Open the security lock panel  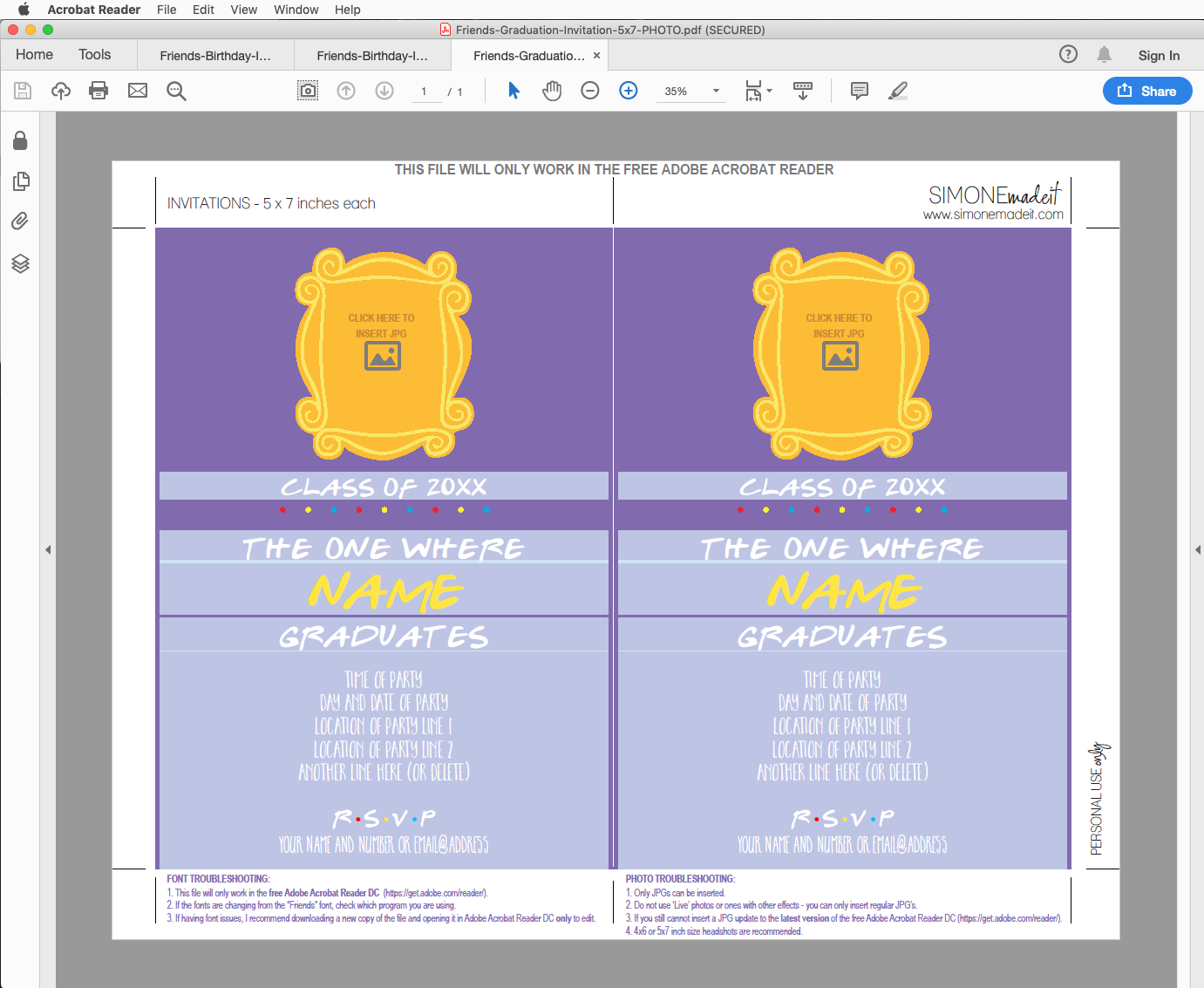coord(20,141)
